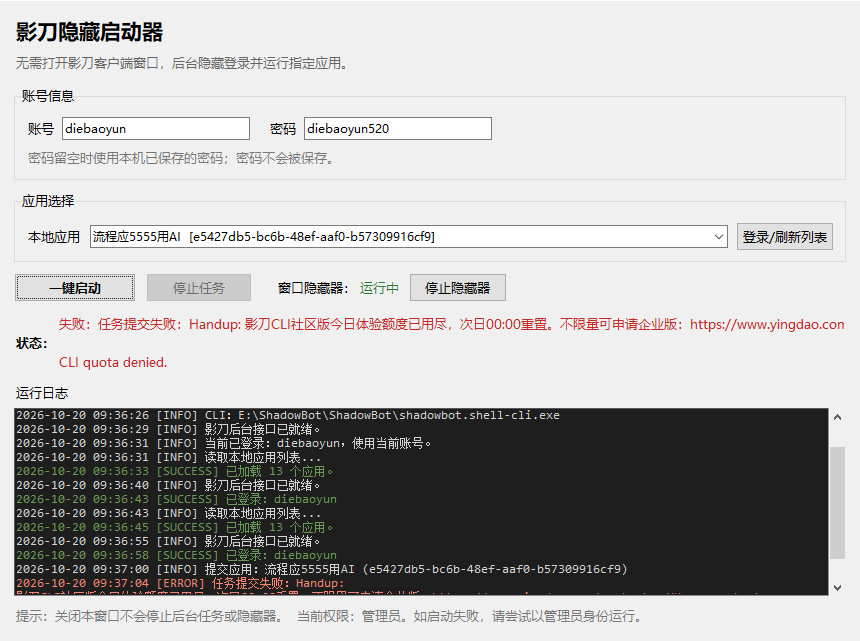Viewport: 860px width, 641px height.
Task: Click the log scrollbar up arrow
Action: tap(837, 417)
